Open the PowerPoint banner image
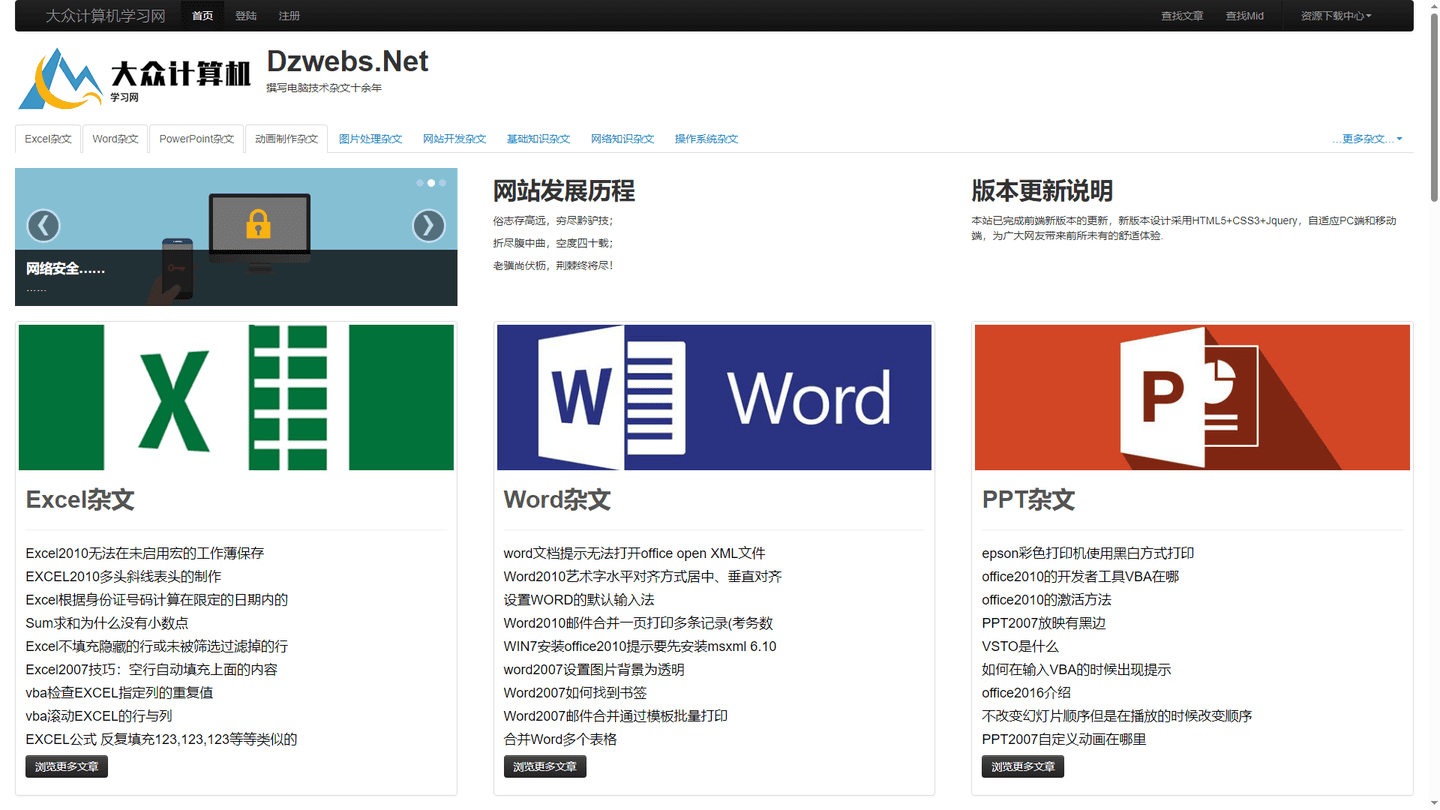 [x=1192, y=397]
